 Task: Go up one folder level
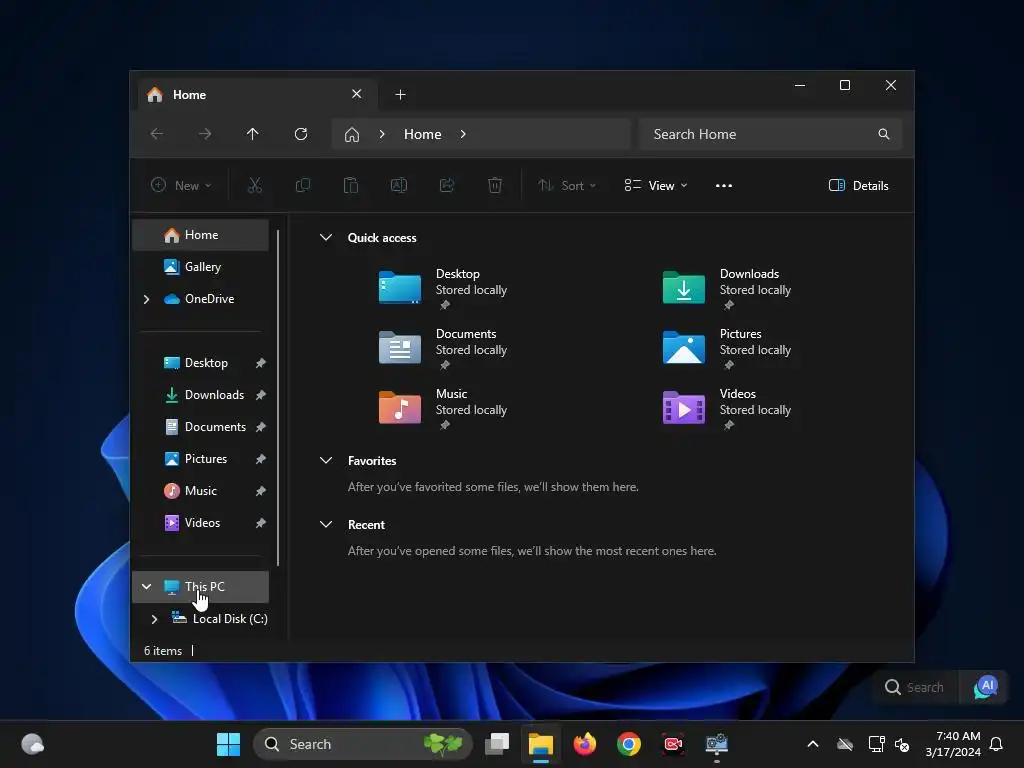tap(253, 134)
